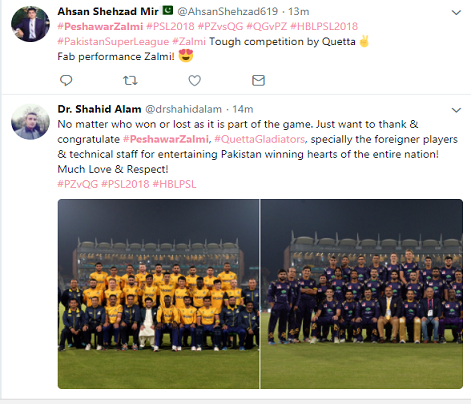Send tweet via direct message envelope icon

point(258,80)
